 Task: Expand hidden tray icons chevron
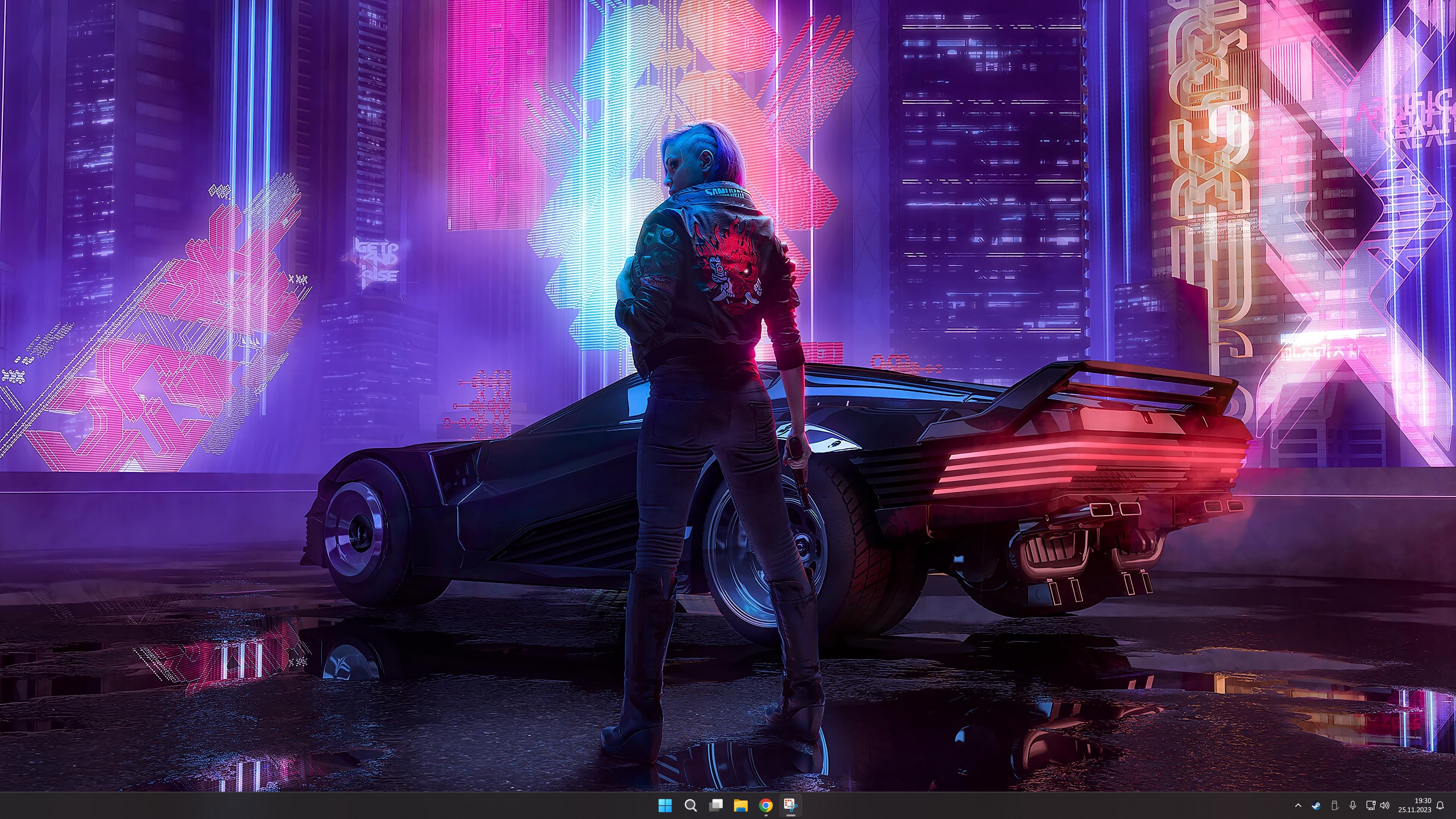point(1298,805)
